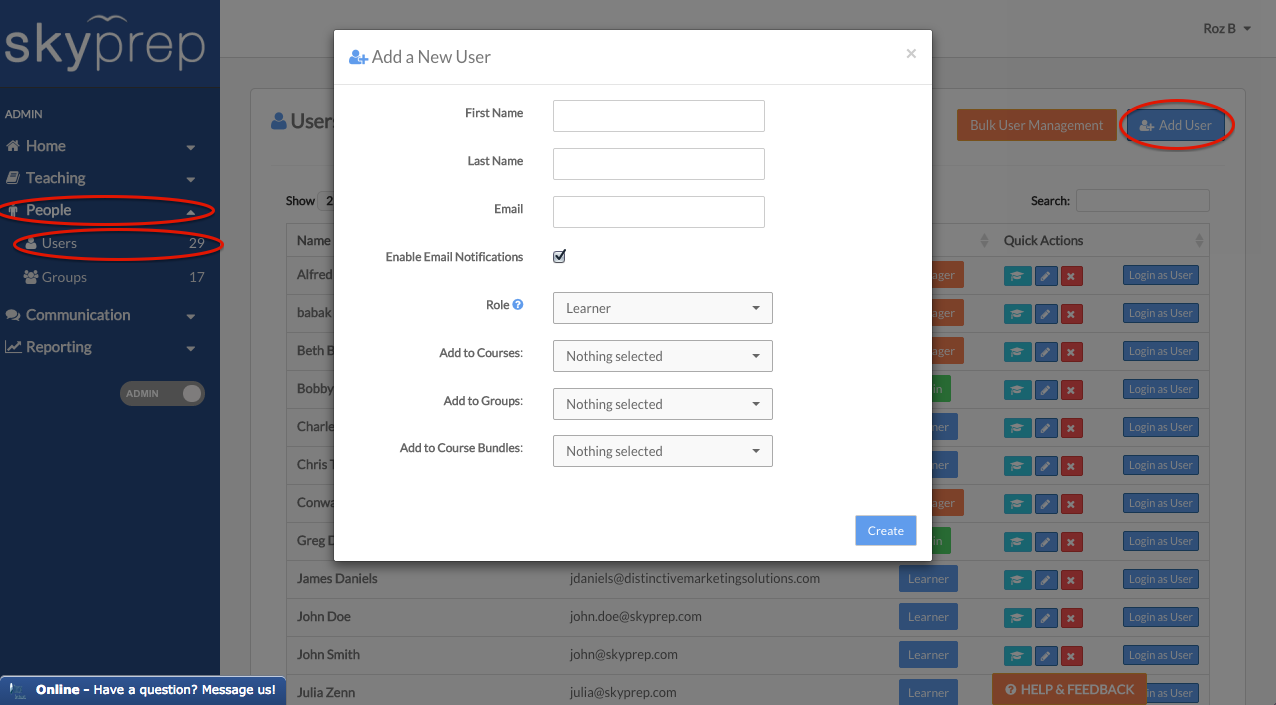Viewport: 1276px width, 705px height.
Task: Uncheck Enable Email Notifications checkbox
Action: (560, 257)
